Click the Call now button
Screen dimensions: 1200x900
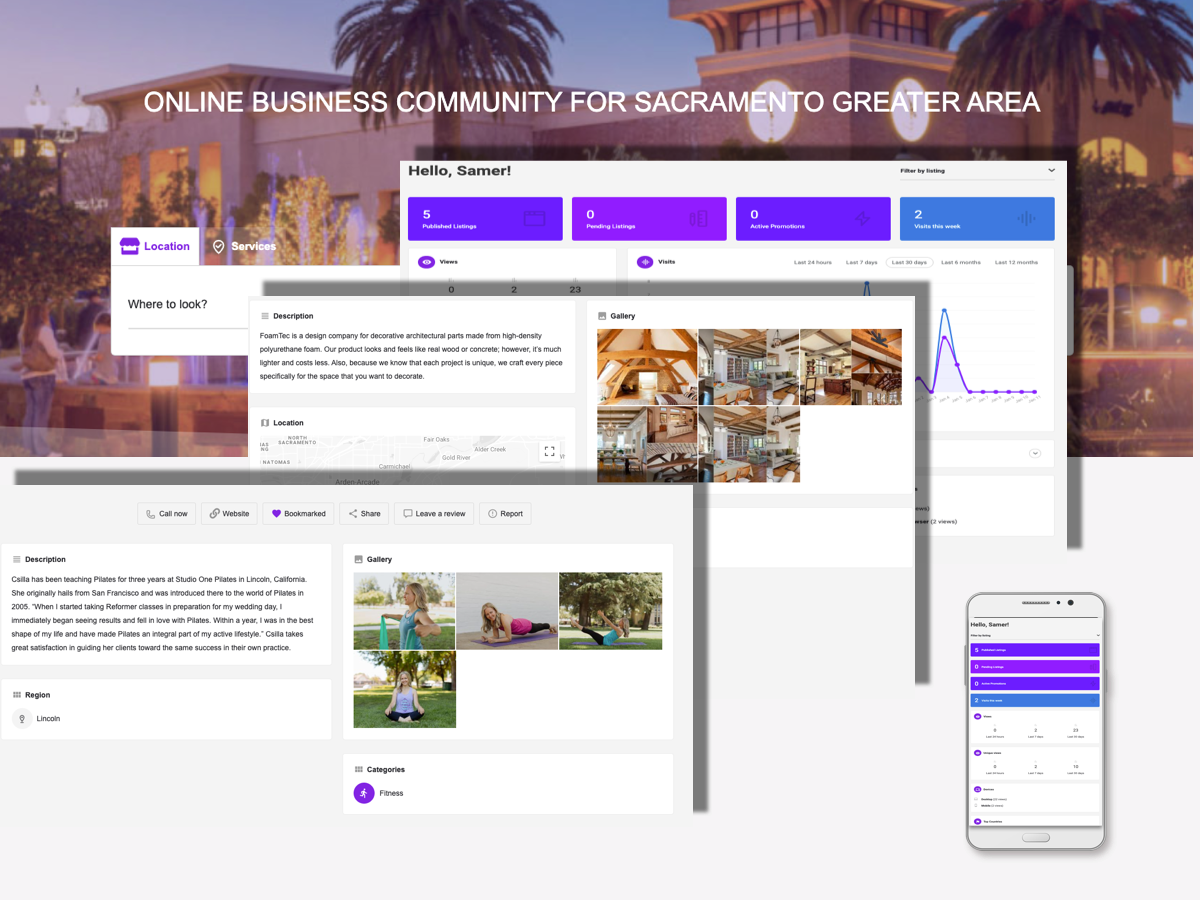point(166,513)
